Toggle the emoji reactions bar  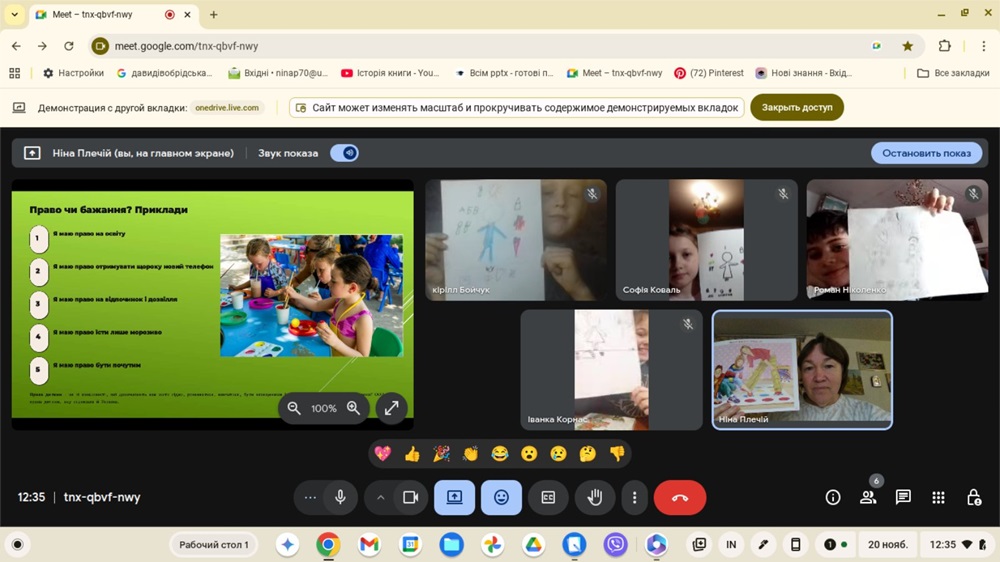[501, 497]
